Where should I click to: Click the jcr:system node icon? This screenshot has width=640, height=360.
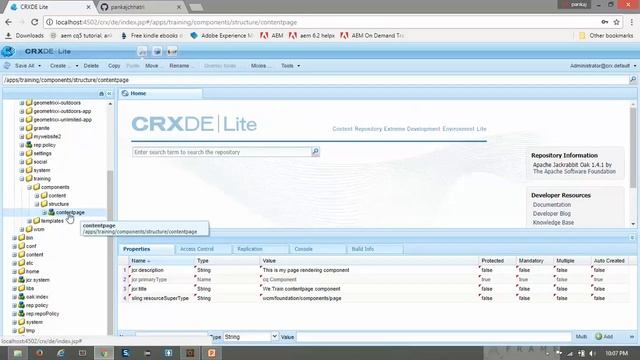pyautogui.click(x=22, y=280)
